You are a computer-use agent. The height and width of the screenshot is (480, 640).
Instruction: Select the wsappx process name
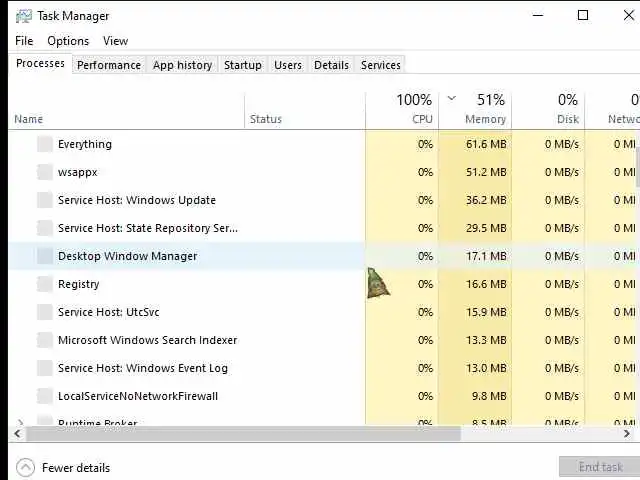pos(78,172)
